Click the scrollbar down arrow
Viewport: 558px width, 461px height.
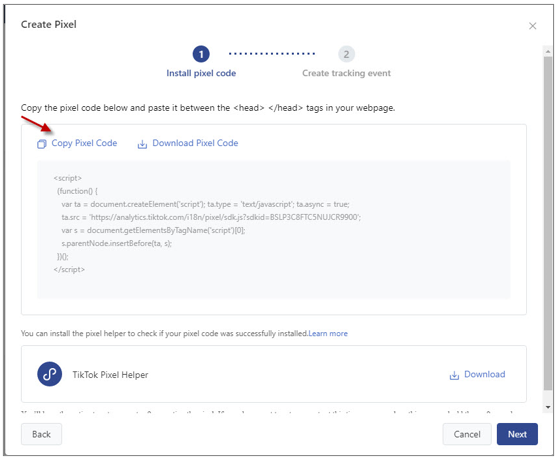pos(548,407)
